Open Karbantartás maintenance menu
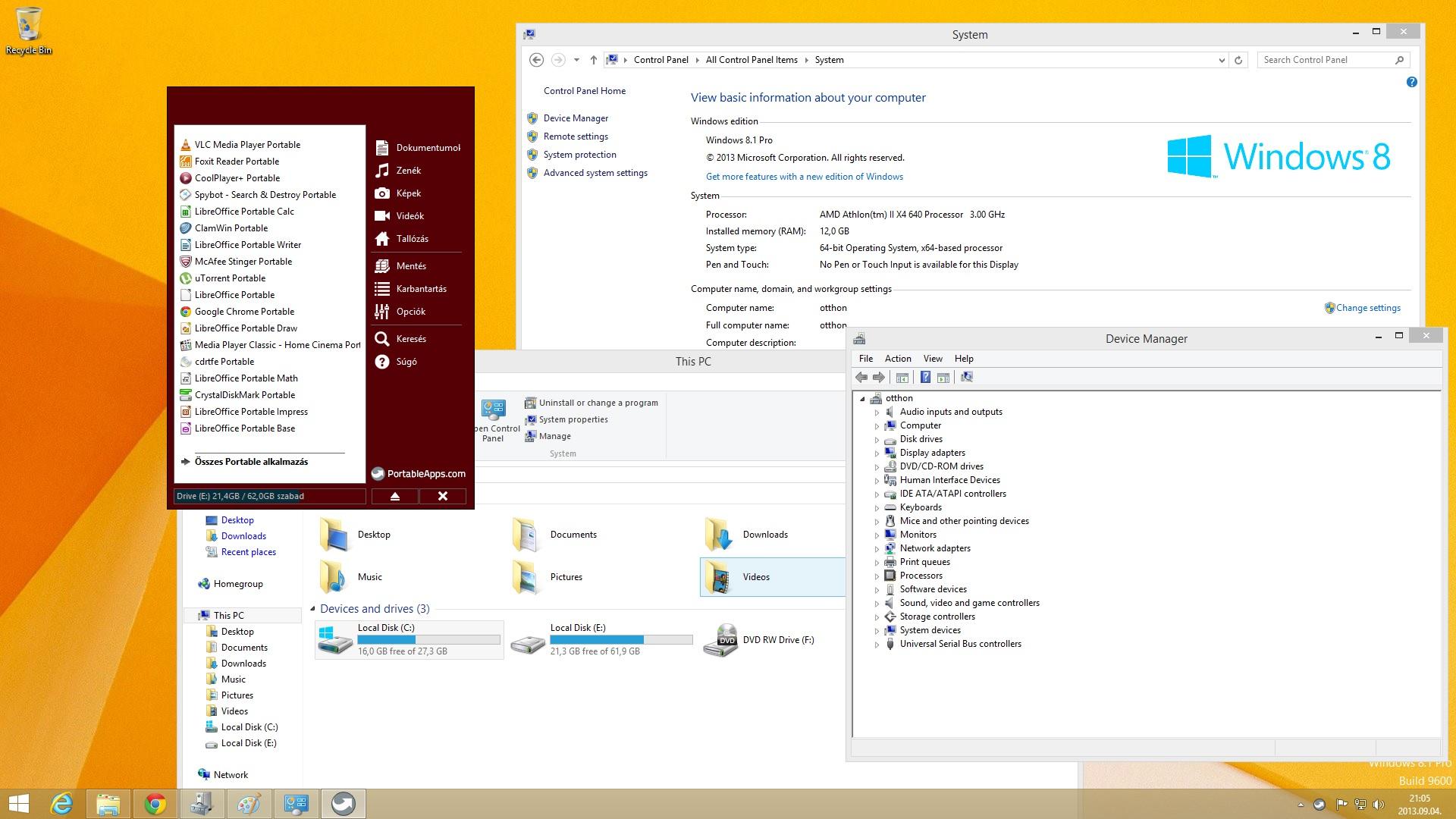The width and height of the screenshot is (1456, 819). 410,289
